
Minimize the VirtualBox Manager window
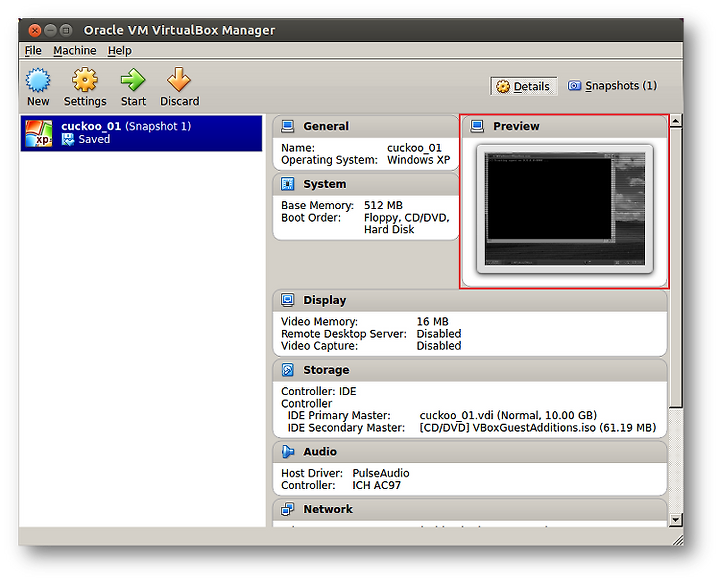51,30
